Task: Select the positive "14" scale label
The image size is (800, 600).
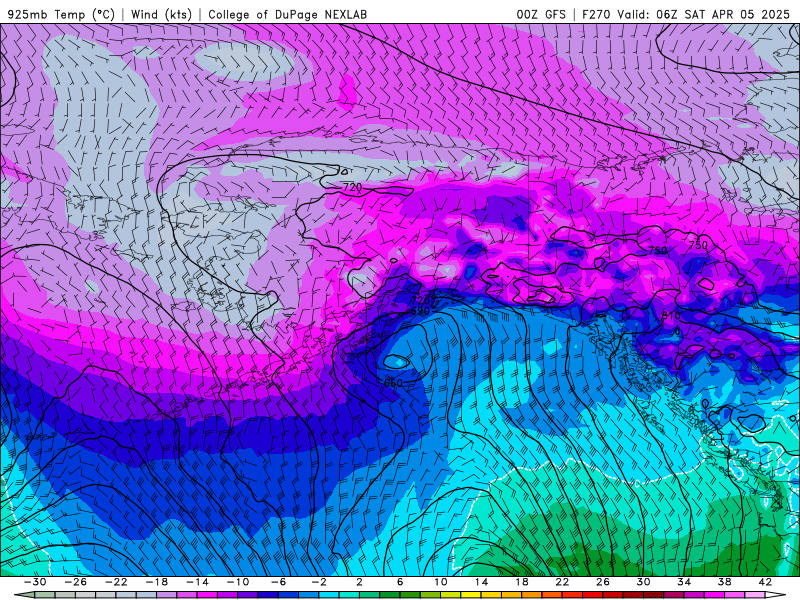Action: (x=481, y=582)
